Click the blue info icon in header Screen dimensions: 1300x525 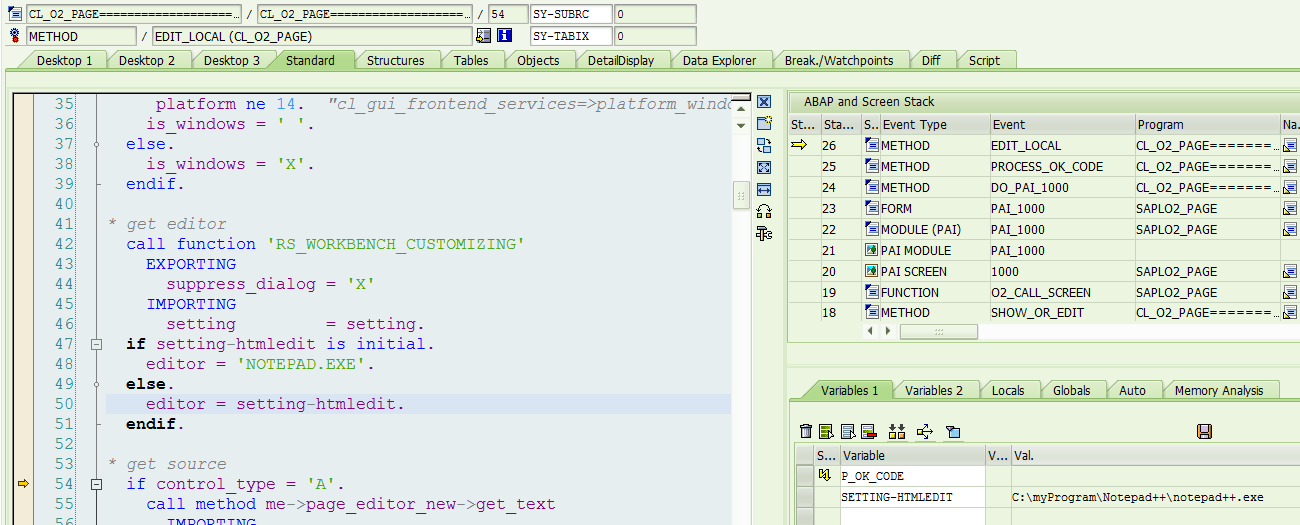(x=505, y=36)
